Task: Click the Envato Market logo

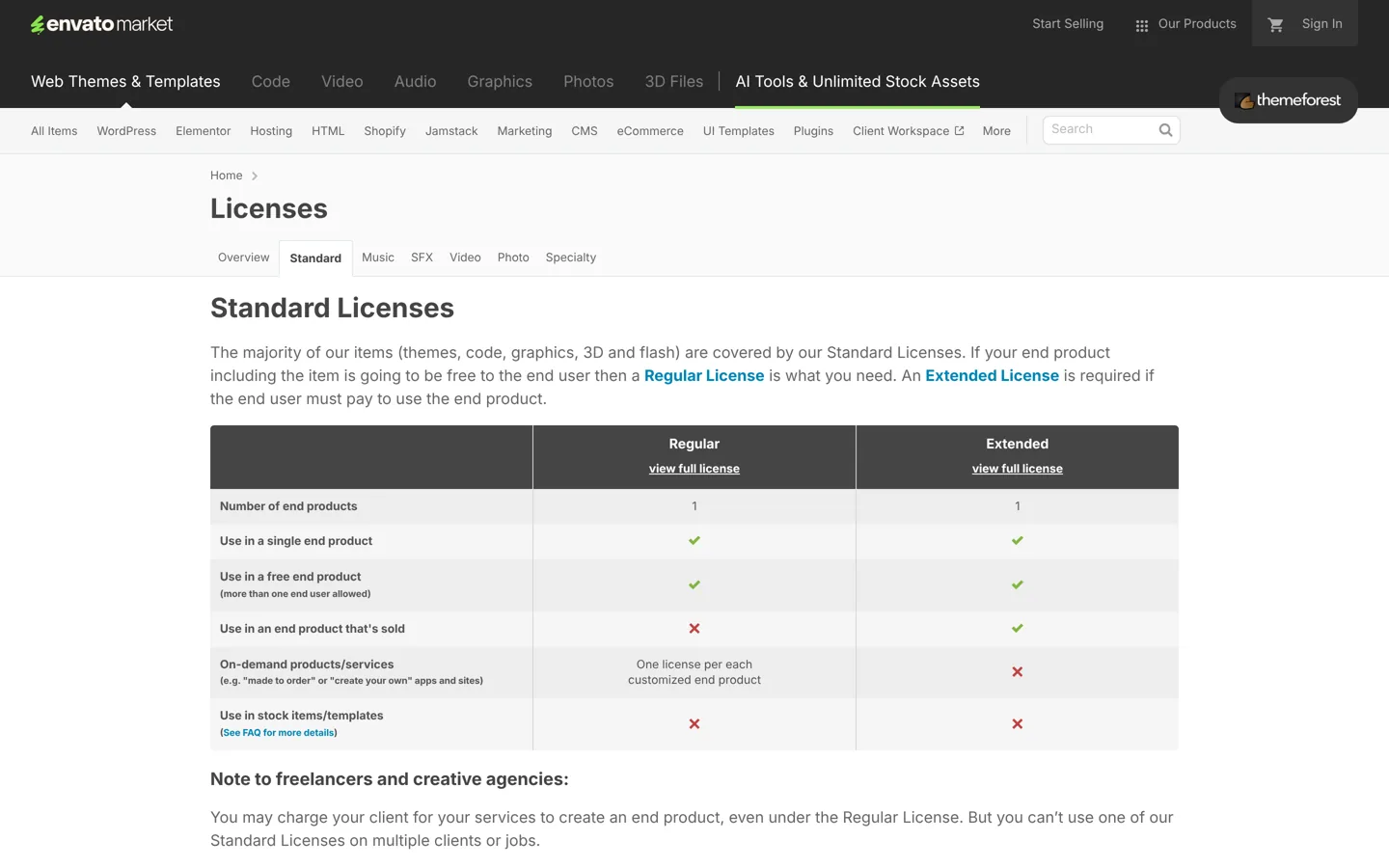Action: click(101, 24)
